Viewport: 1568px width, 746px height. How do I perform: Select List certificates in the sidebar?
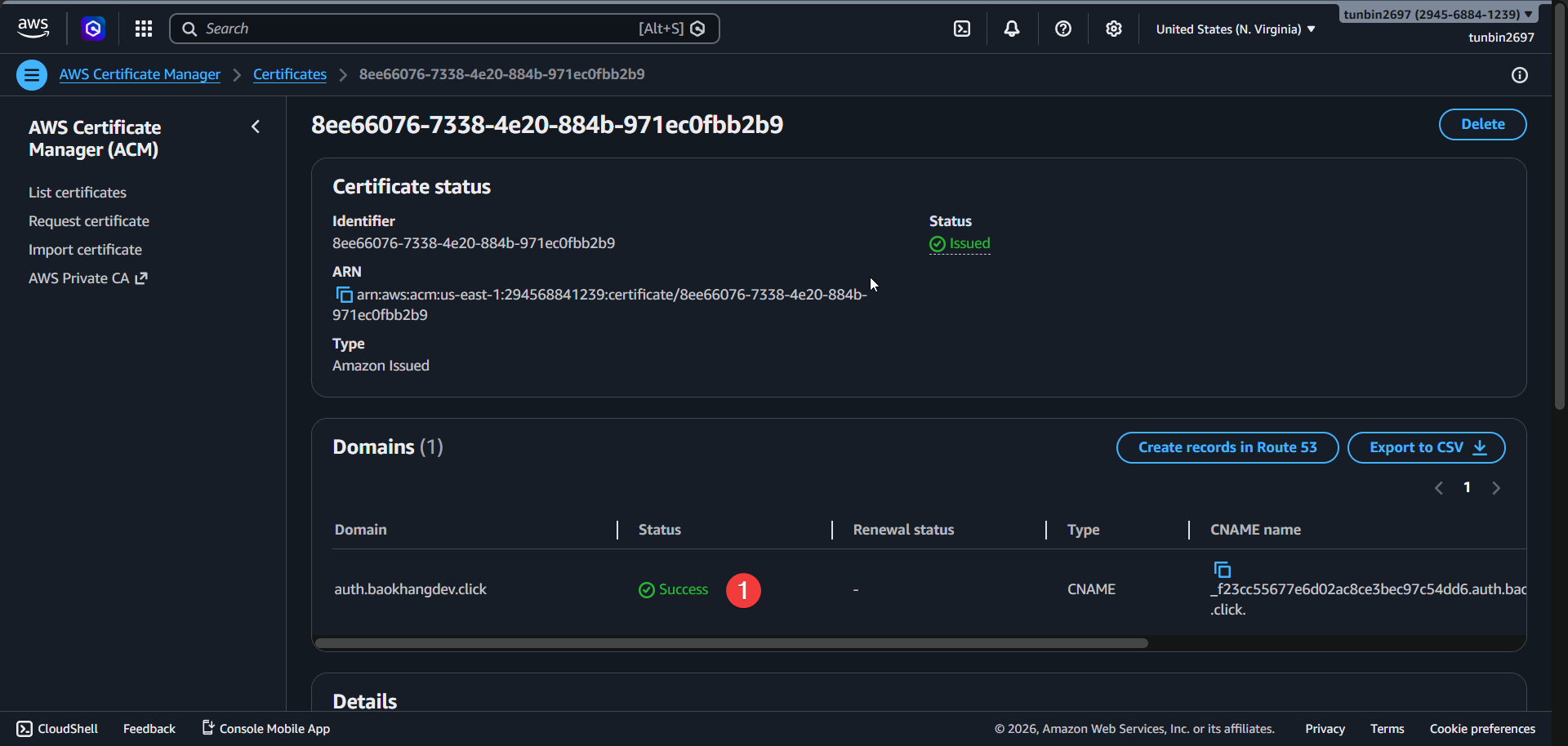78,193
